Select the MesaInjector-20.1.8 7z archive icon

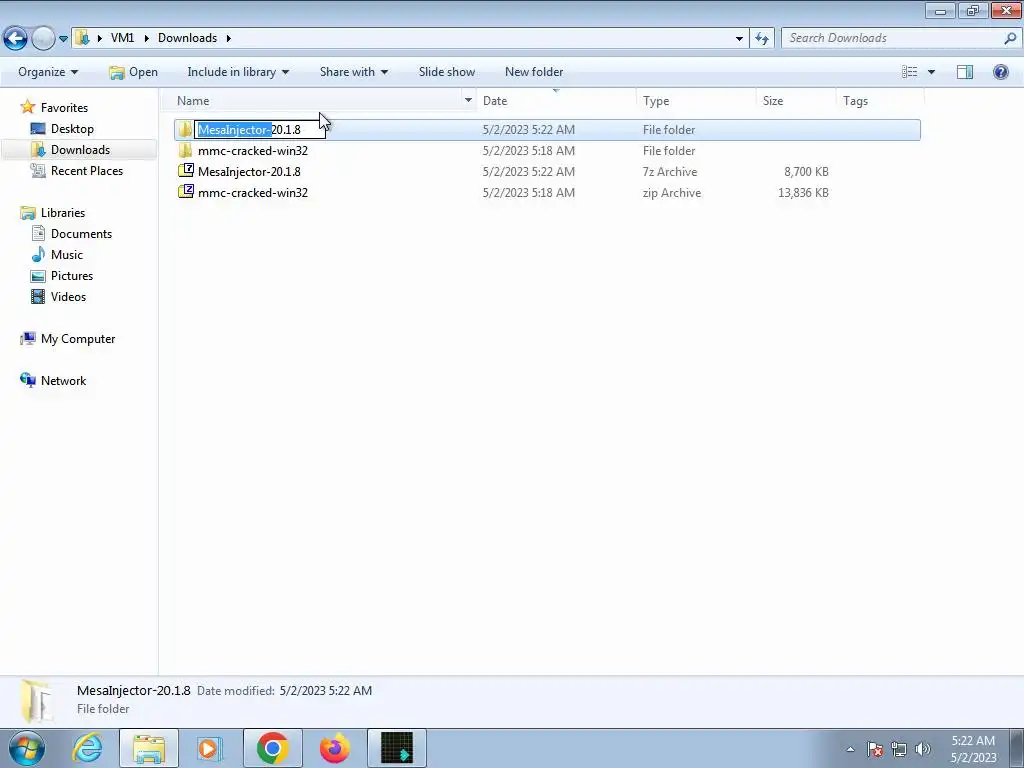pyautogui.click(x=185, y=171)
